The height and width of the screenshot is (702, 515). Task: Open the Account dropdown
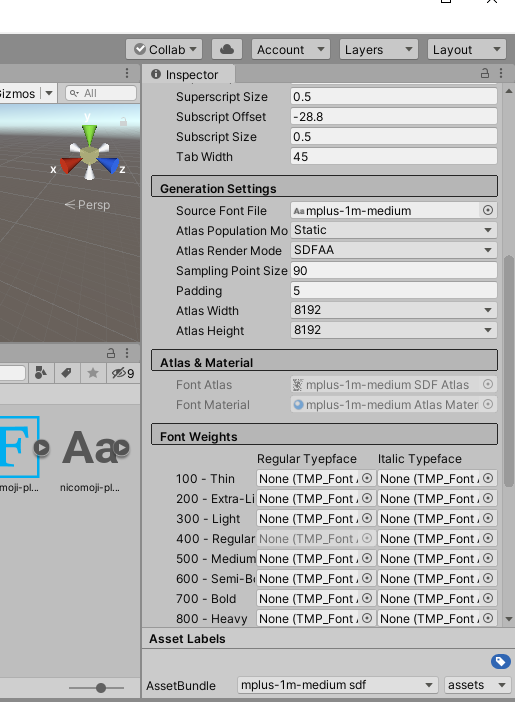pyautogui.click(x=291, y=49)
